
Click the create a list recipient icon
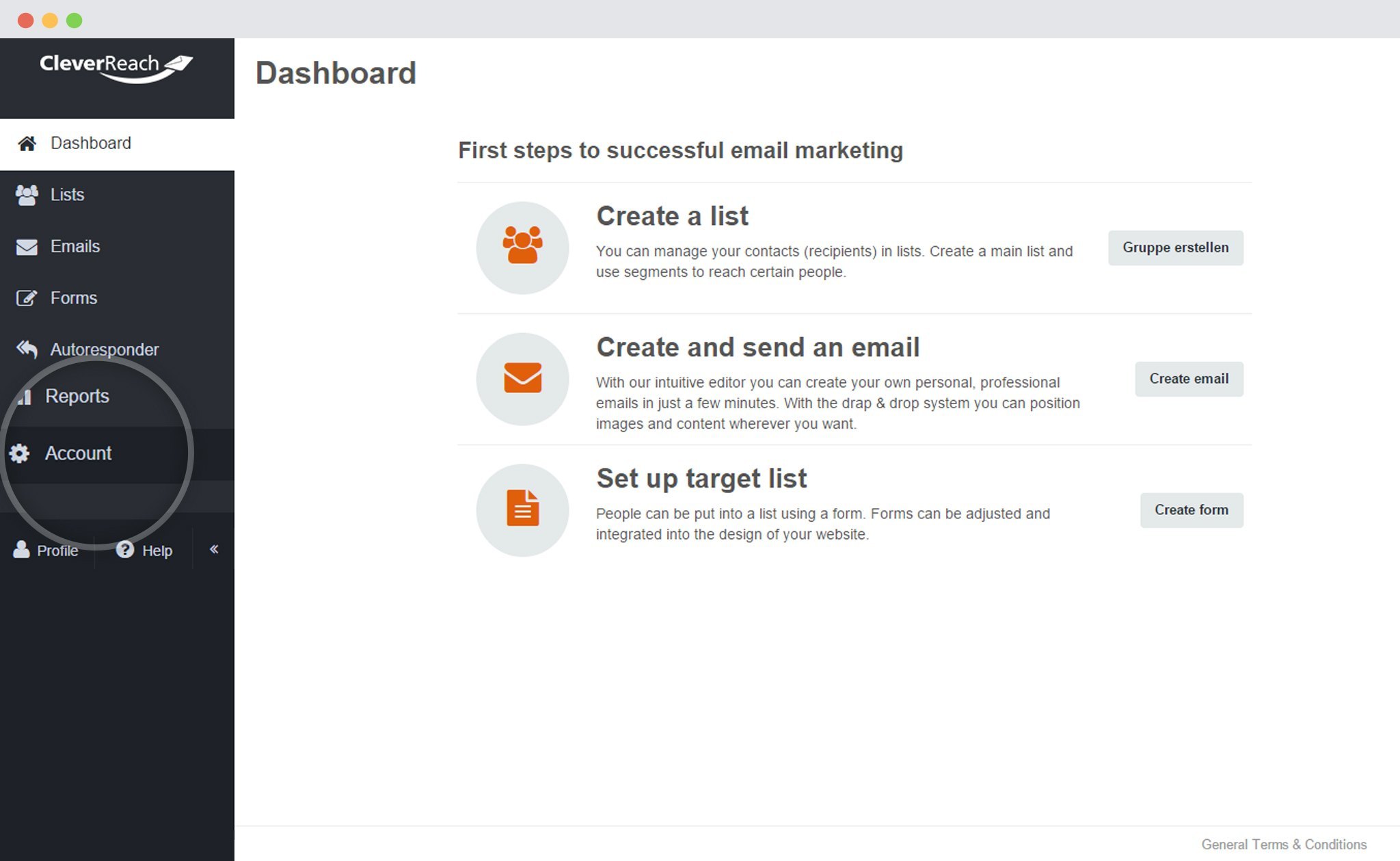coord(523,247)
